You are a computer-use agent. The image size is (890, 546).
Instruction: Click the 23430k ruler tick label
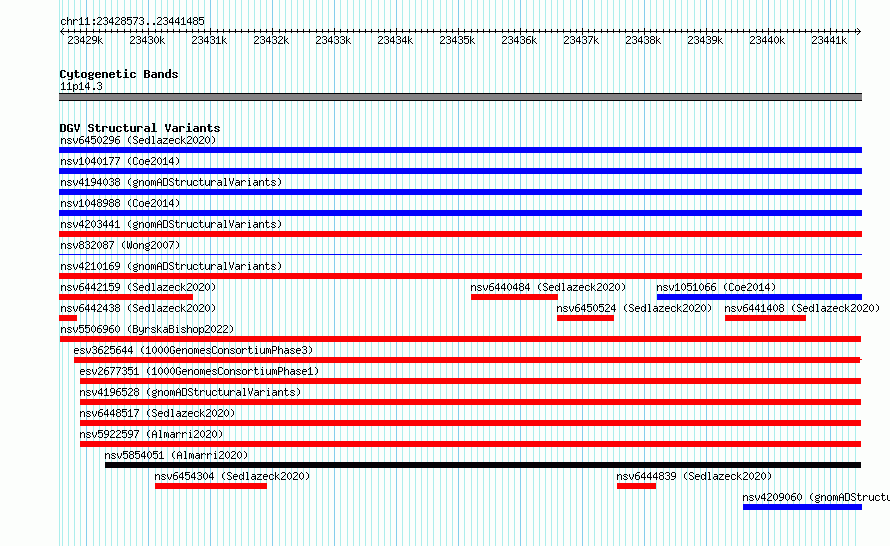147,40
